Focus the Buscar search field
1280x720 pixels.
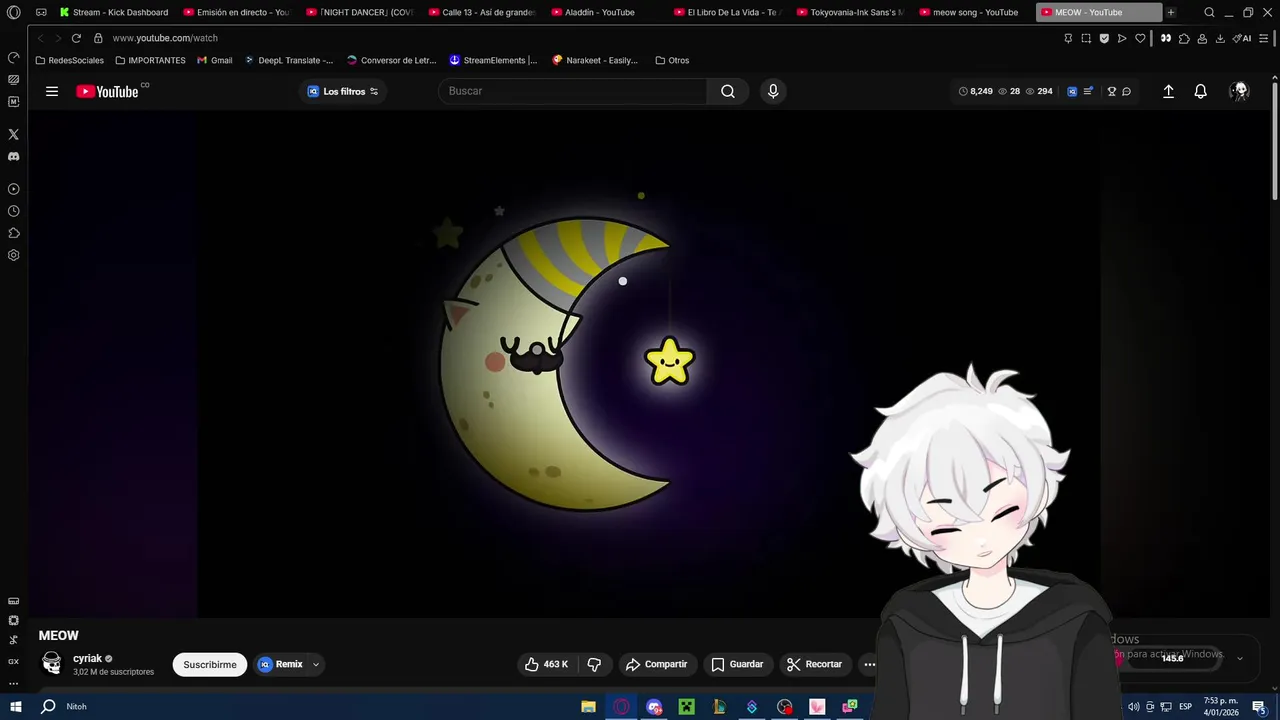pos(573,91)
